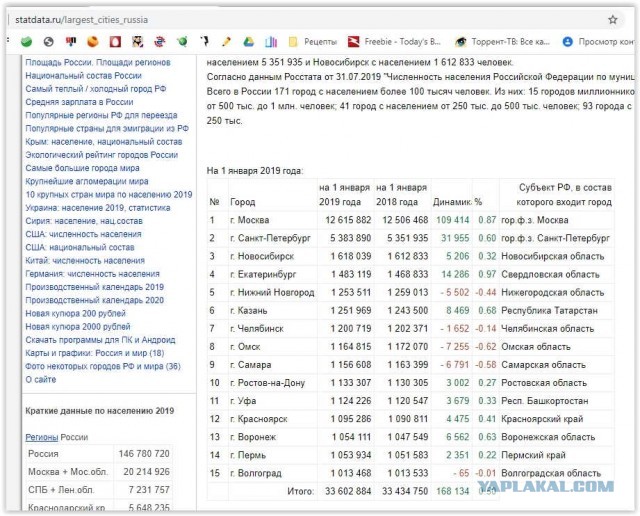Image resolution: width=640 pixels, height=516 pixels.
Task: Open the red square bookmark icon
Action: [116, 42]
